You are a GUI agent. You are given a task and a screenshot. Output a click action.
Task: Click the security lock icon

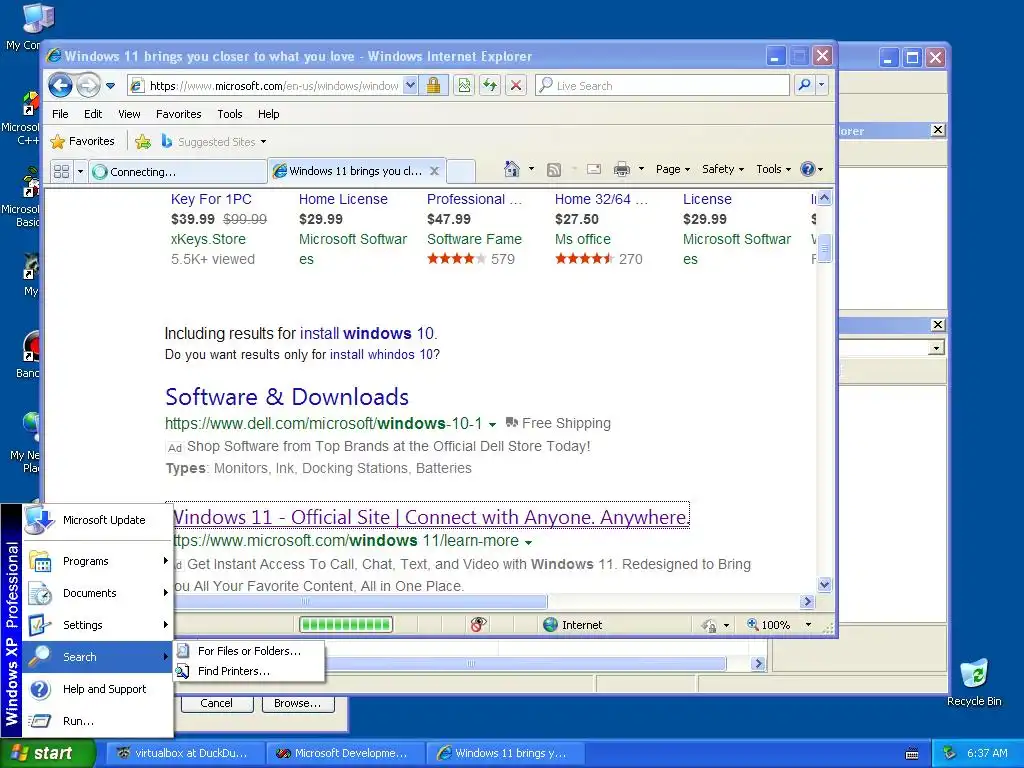(433, 86)
